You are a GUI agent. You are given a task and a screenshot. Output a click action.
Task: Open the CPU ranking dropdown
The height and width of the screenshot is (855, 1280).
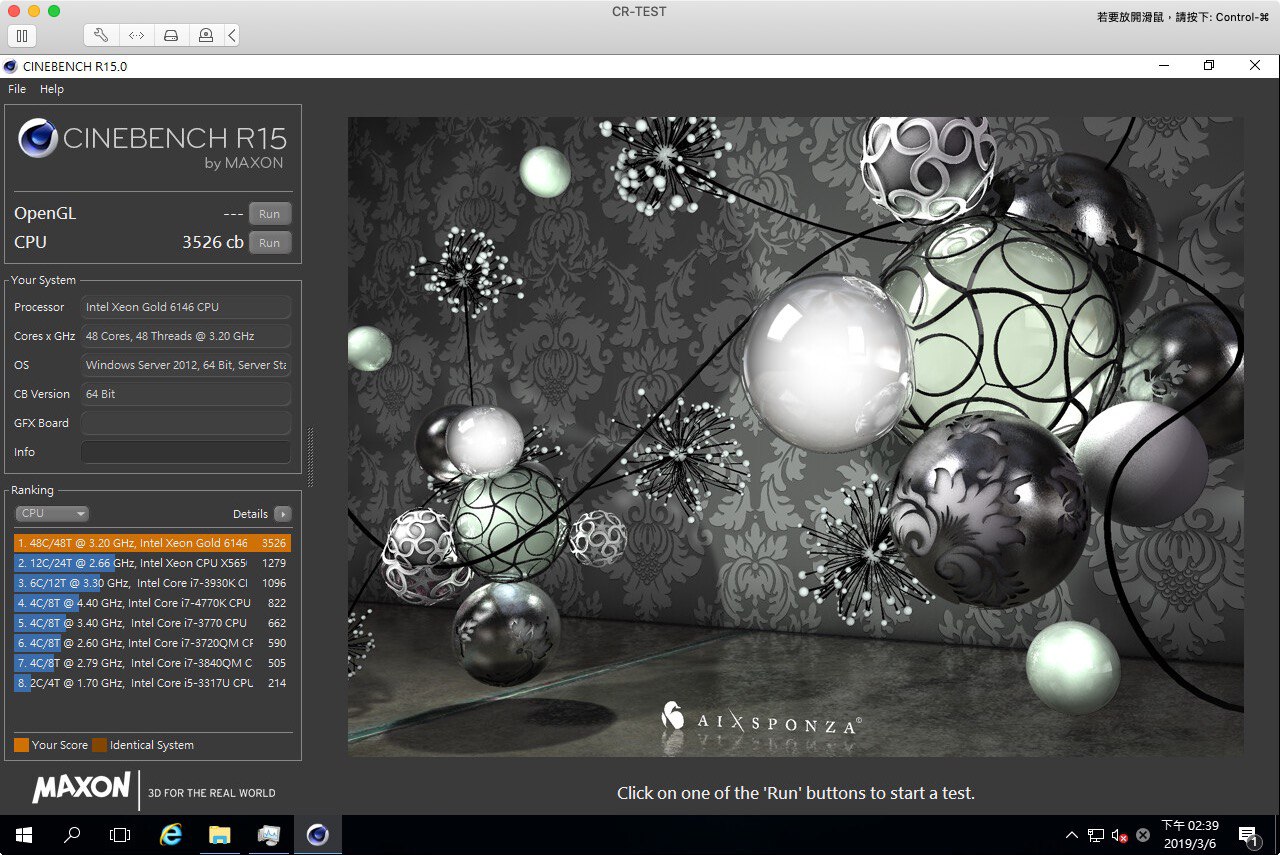point(52,513)
